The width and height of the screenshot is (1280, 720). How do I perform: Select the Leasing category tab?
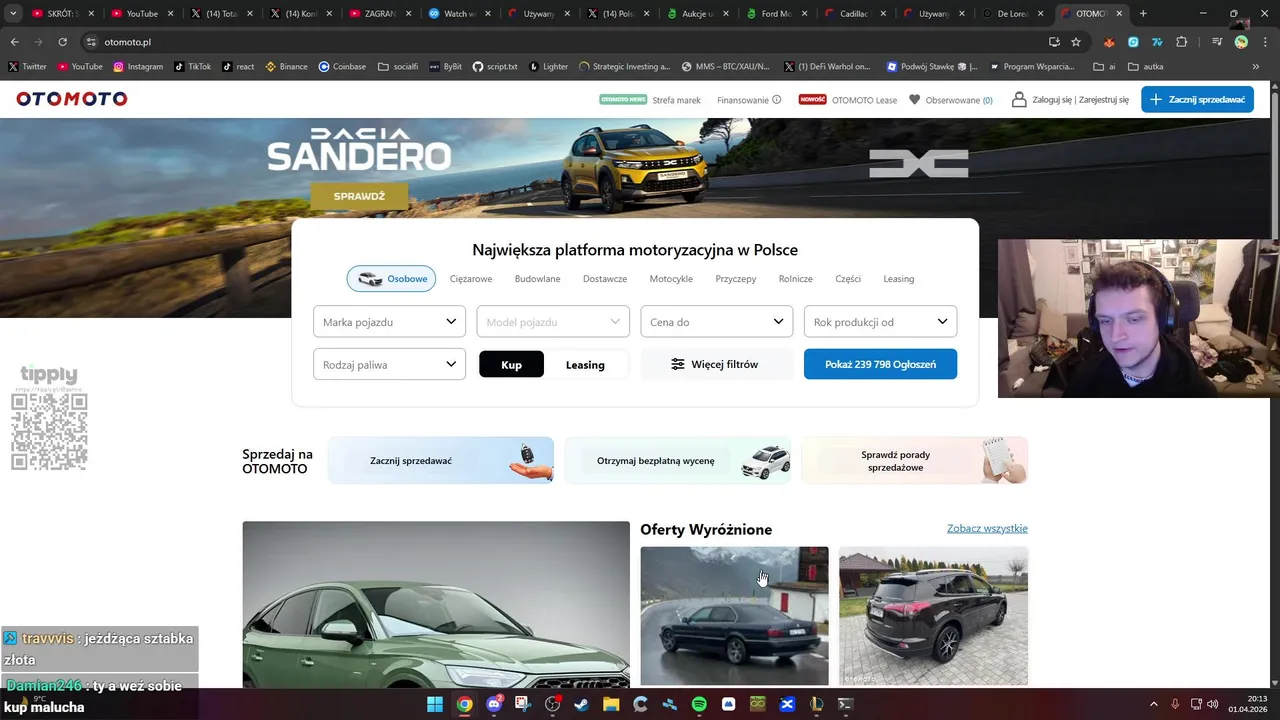click(x=899, y=279)
